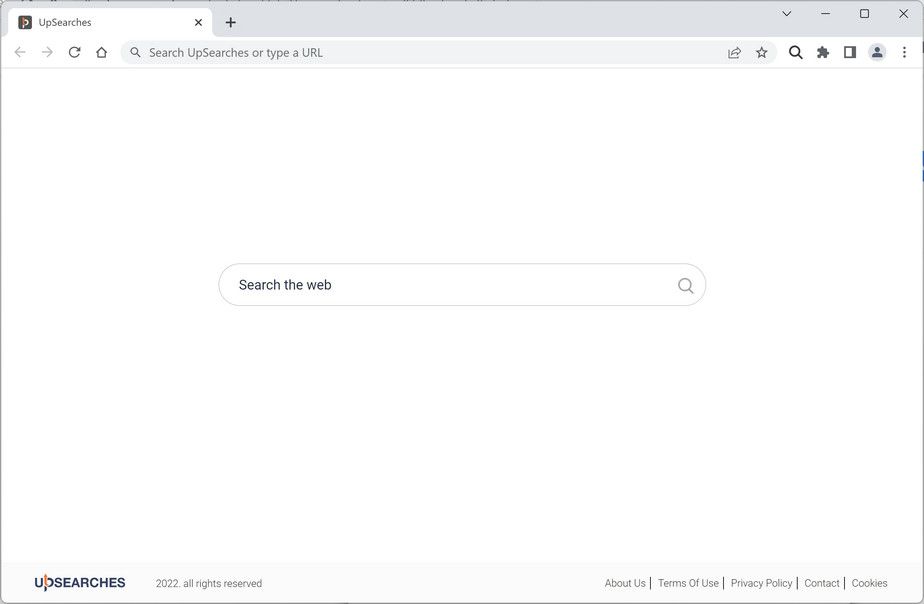Open a new tab with the plus button
Screen dimensions: 924x604
[230, 22]
